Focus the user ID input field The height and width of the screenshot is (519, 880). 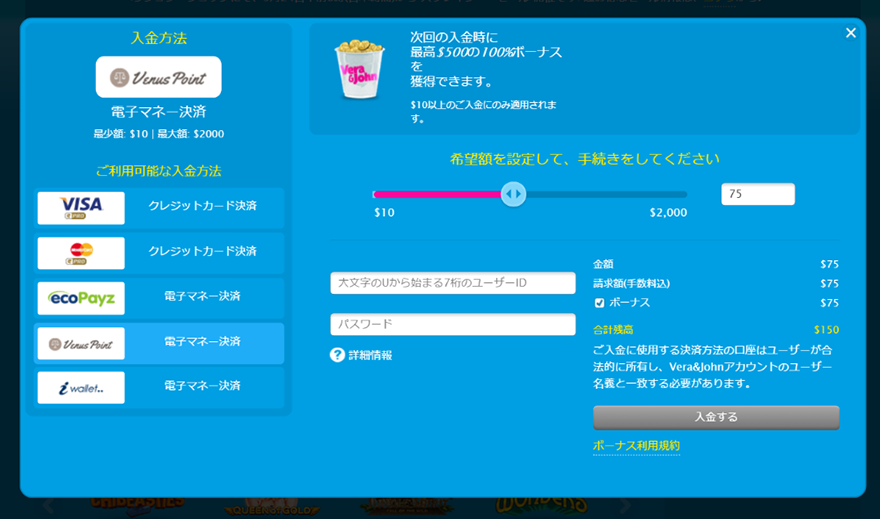[x=453, y=283]
